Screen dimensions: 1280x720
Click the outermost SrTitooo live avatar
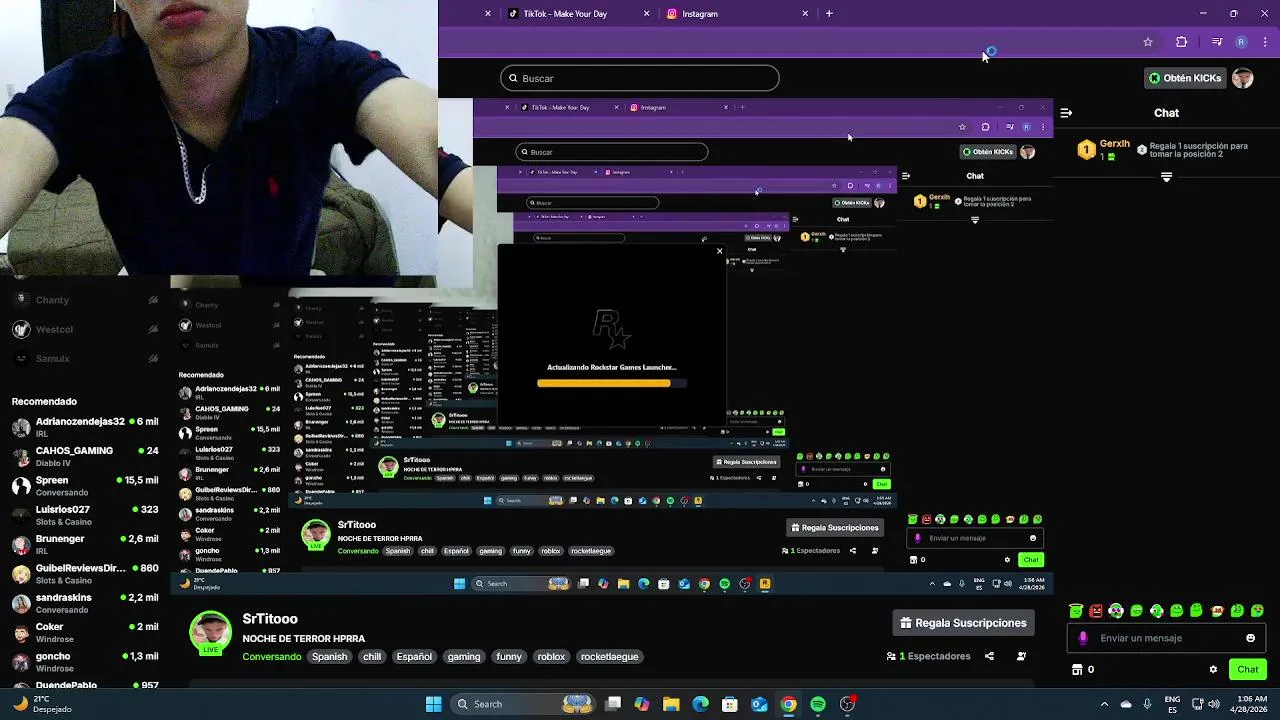pyautogui.click(x=211, y=633)
